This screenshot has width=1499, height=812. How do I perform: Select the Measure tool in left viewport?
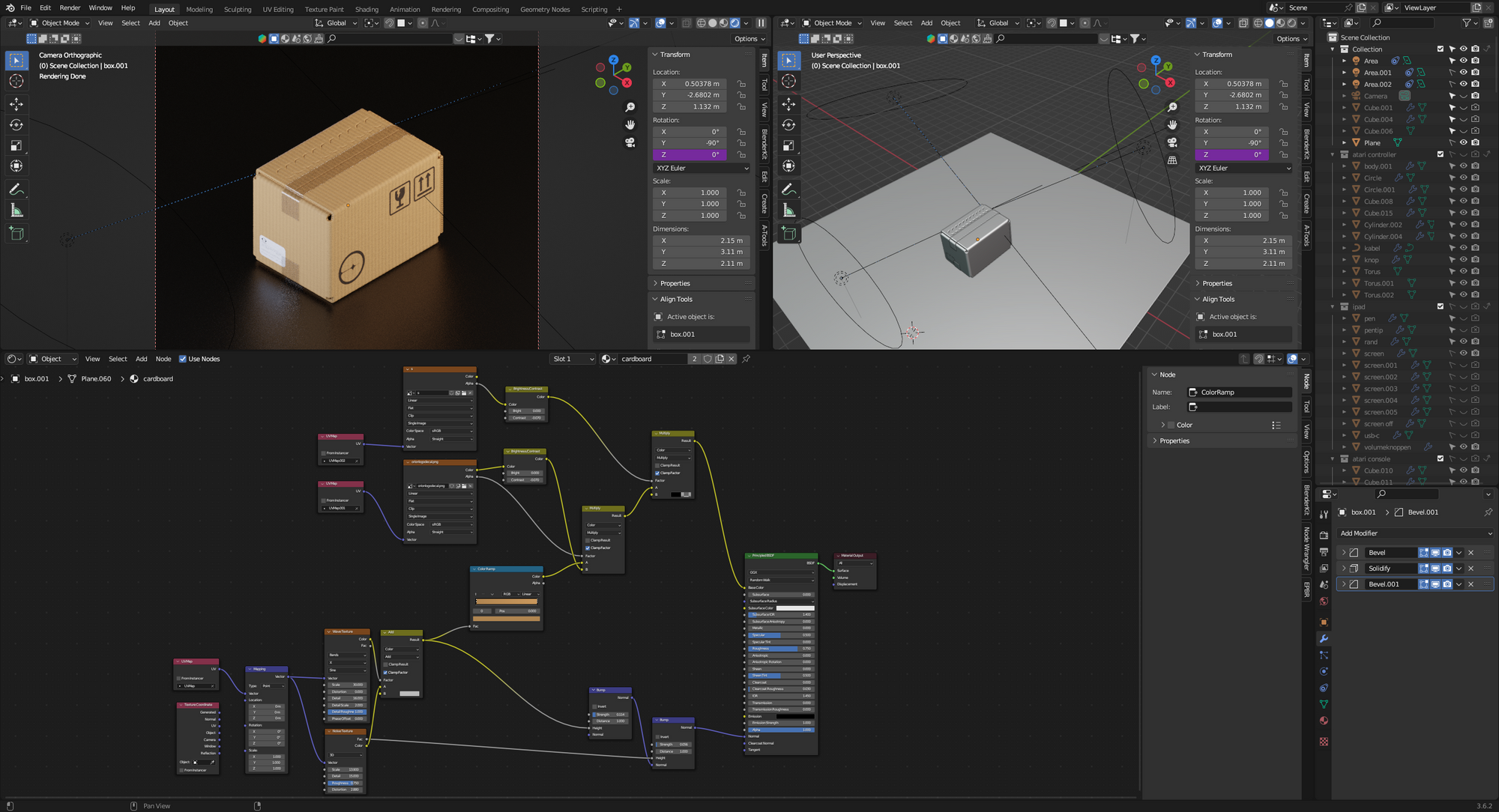pyautogui.click(x=16, y=210)
